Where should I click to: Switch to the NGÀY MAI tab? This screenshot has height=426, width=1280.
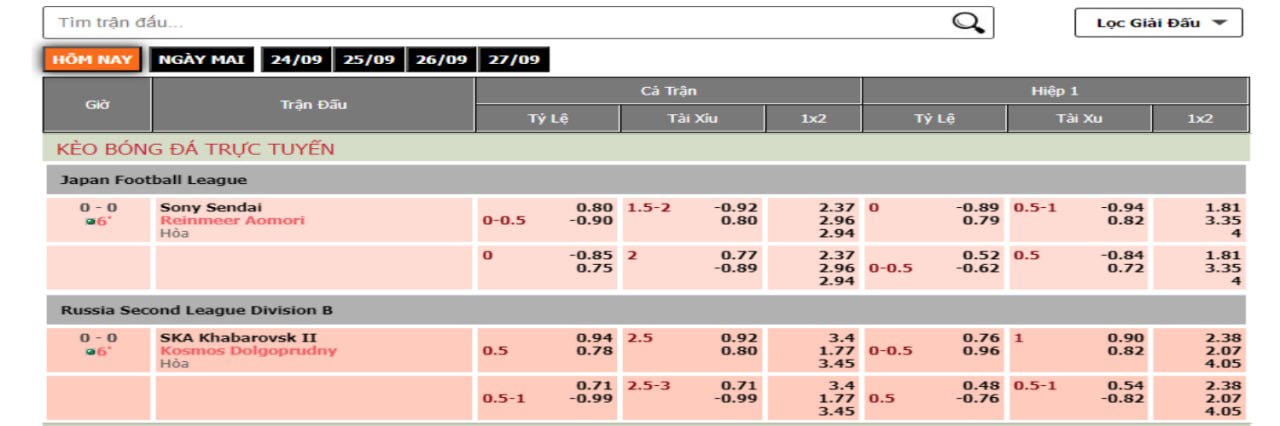point(201,60)
